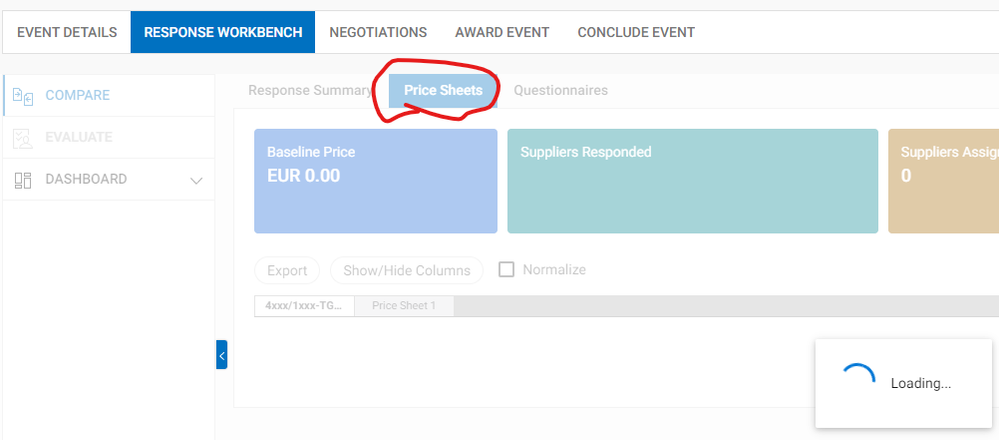Image resolution: width=999 pixels, height=440 pixels.
Task: Select the Conclude Event tab
Action: [636, 32]
